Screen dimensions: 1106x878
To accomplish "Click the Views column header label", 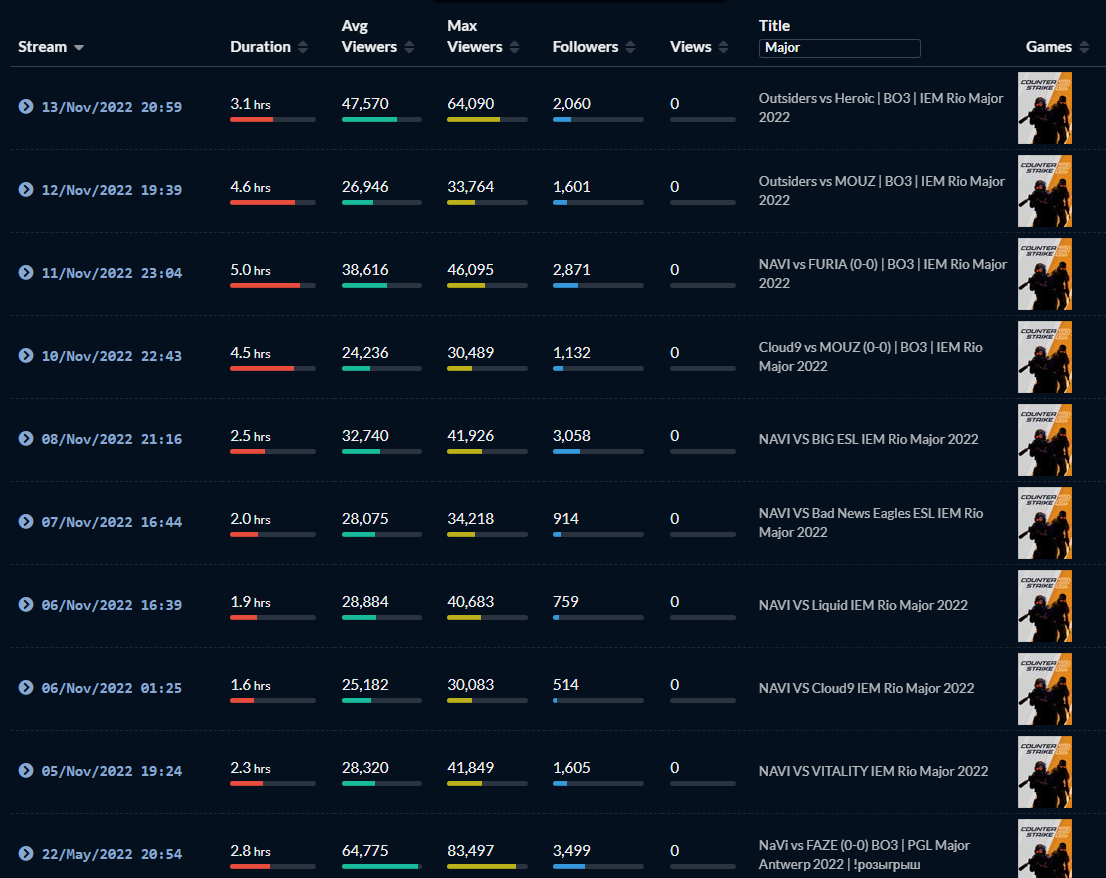I will (x=691, y=47).
